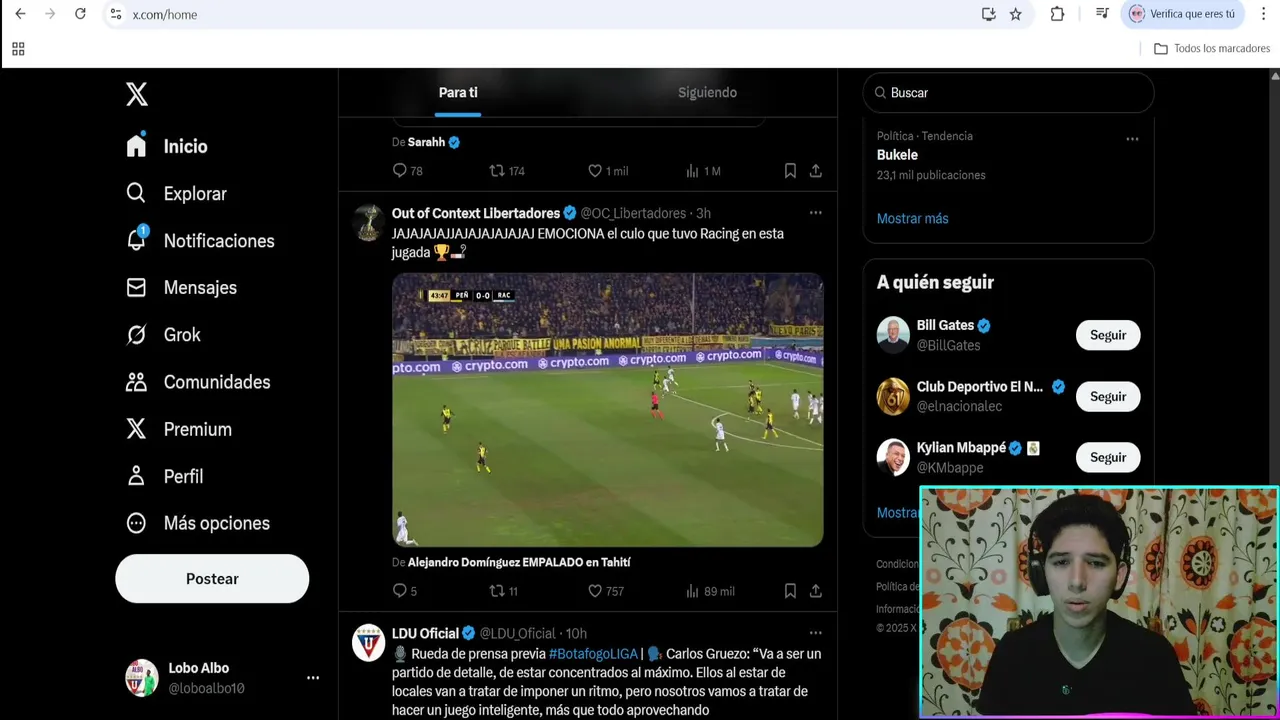The height and width of the screenshot is (720, 1280).
Task: Like the post with 757 likes
Action: [605, 591]
